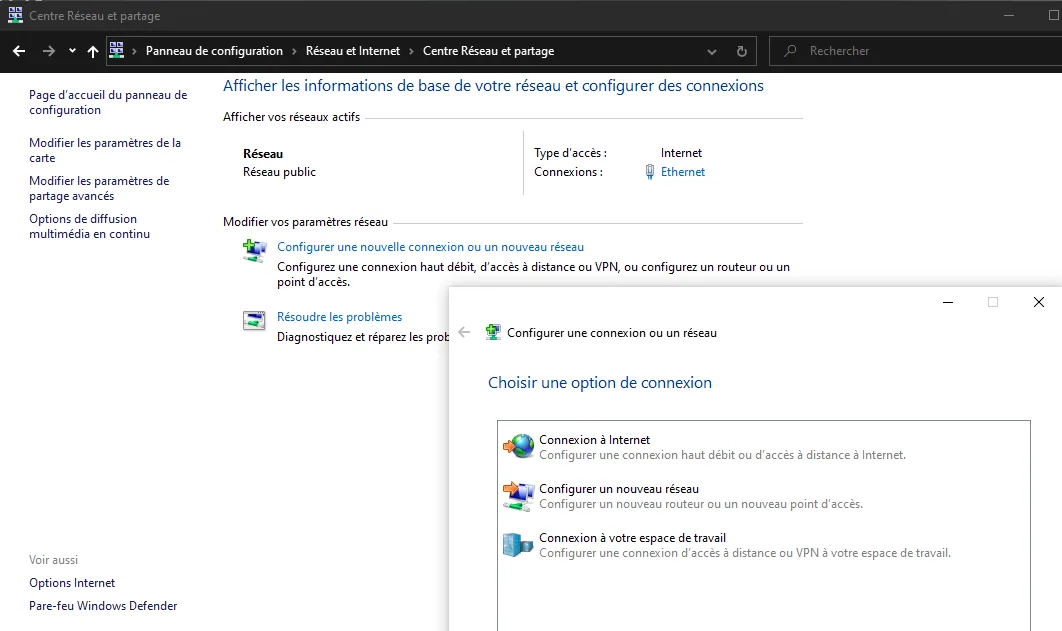Go up one level with the up arrow
The width and height of the screenshot is (1062, 631).
coord(93,51)
